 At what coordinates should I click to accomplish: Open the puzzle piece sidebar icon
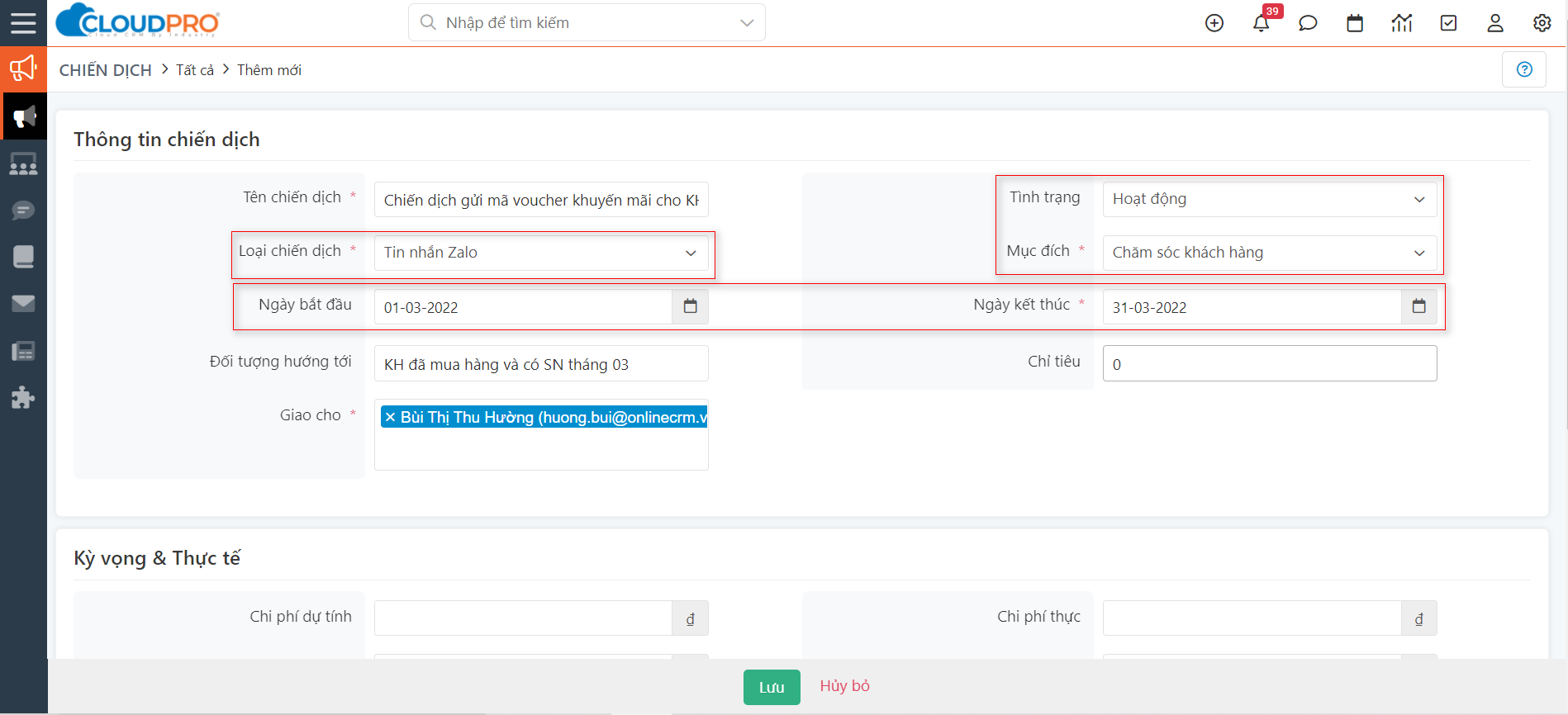(23, 398)
